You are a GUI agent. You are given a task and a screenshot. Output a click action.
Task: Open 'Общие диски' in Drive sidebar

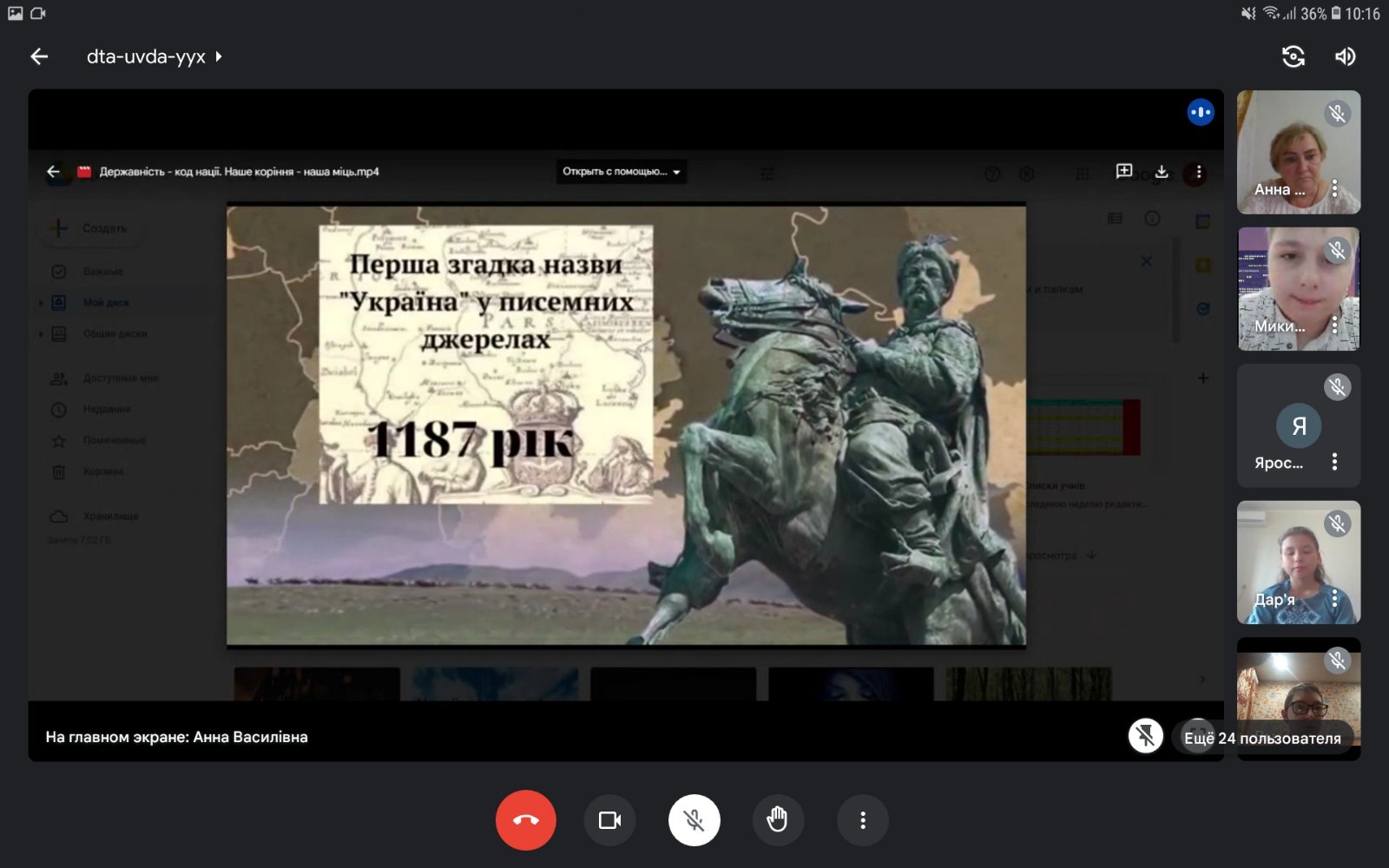coord(115,333)
